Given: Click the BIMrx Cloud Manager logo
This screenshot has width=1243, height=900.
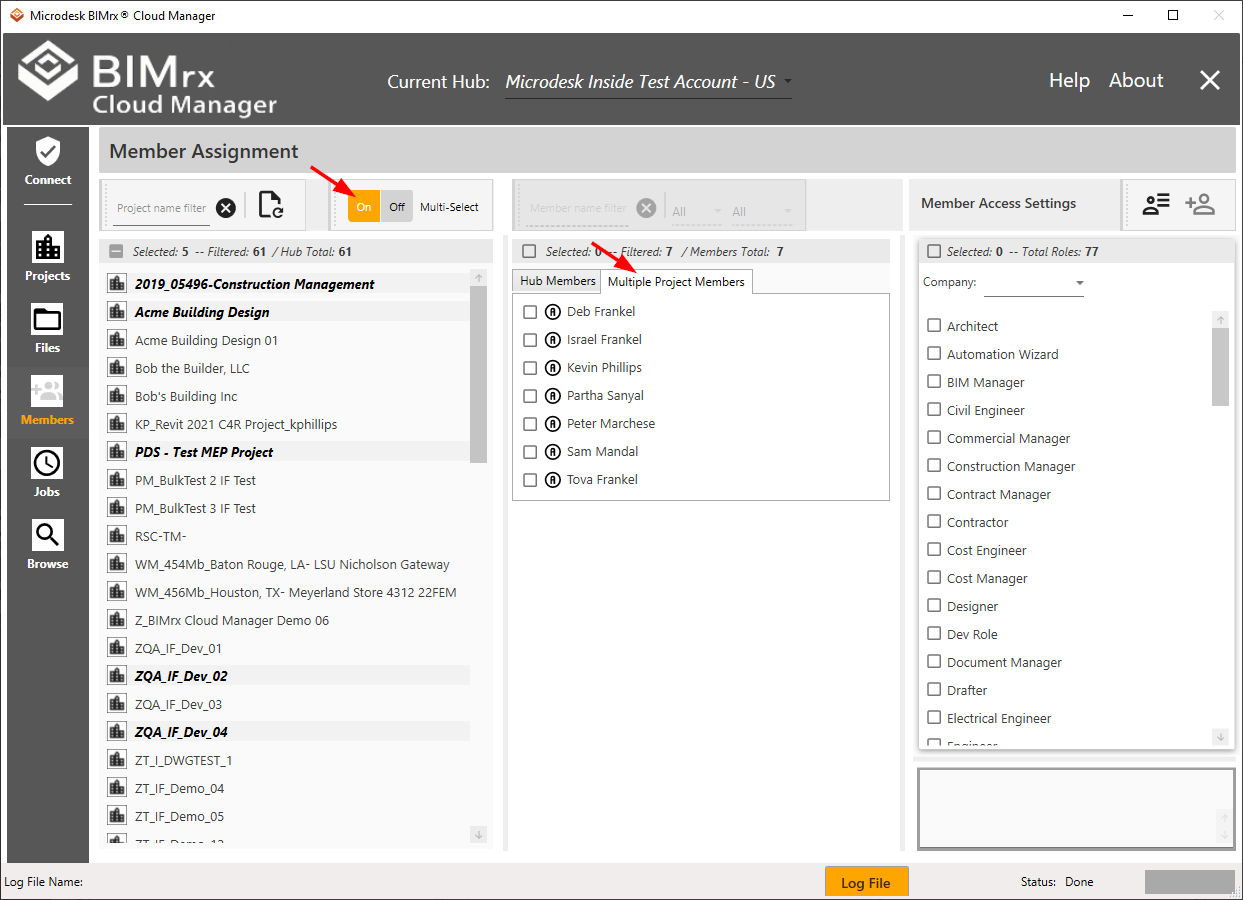Looking at the screenshot, I should pos(147,78).
